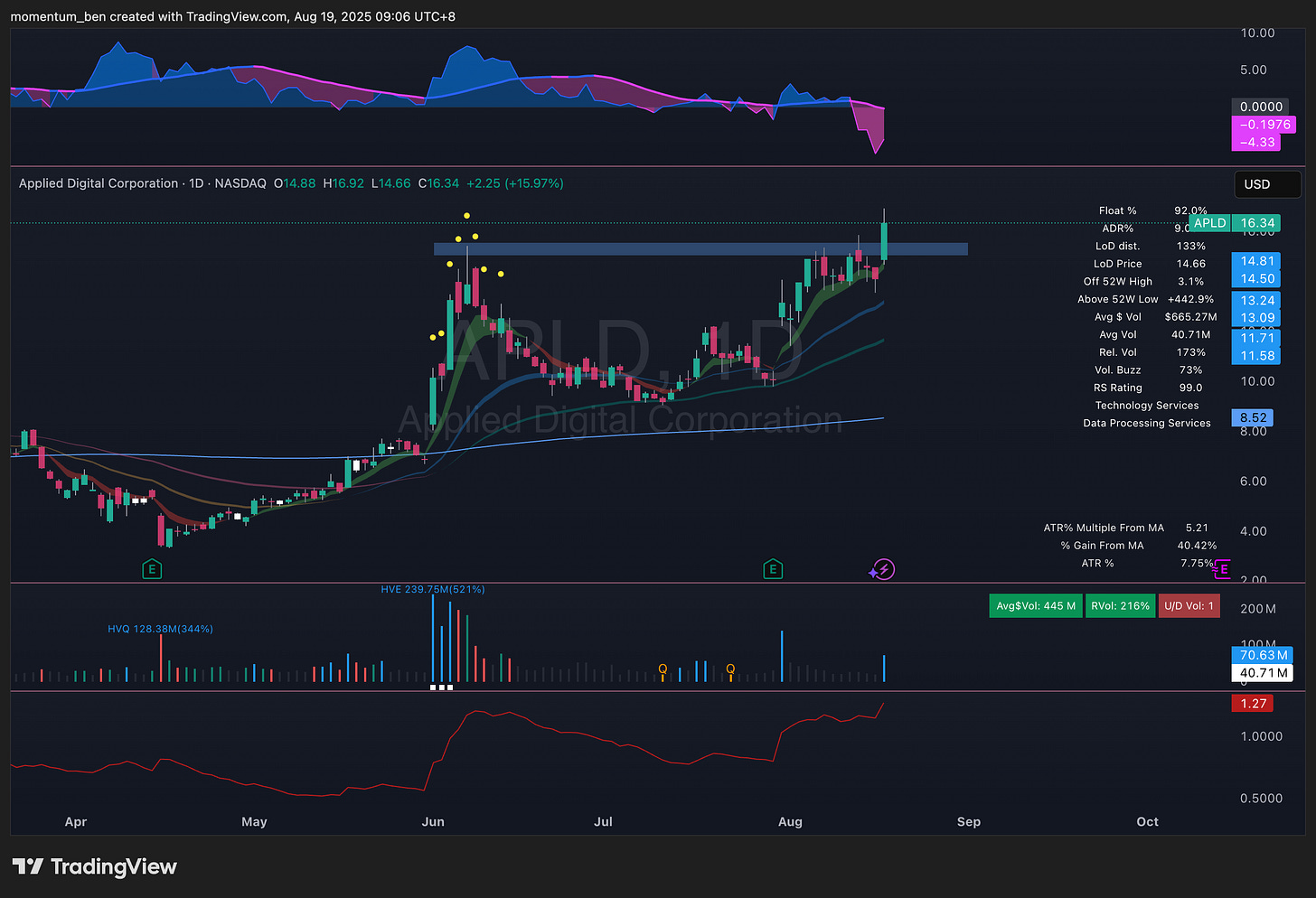
Task: Click the 11.71 moving average price tag
Action: (1256, 339)
